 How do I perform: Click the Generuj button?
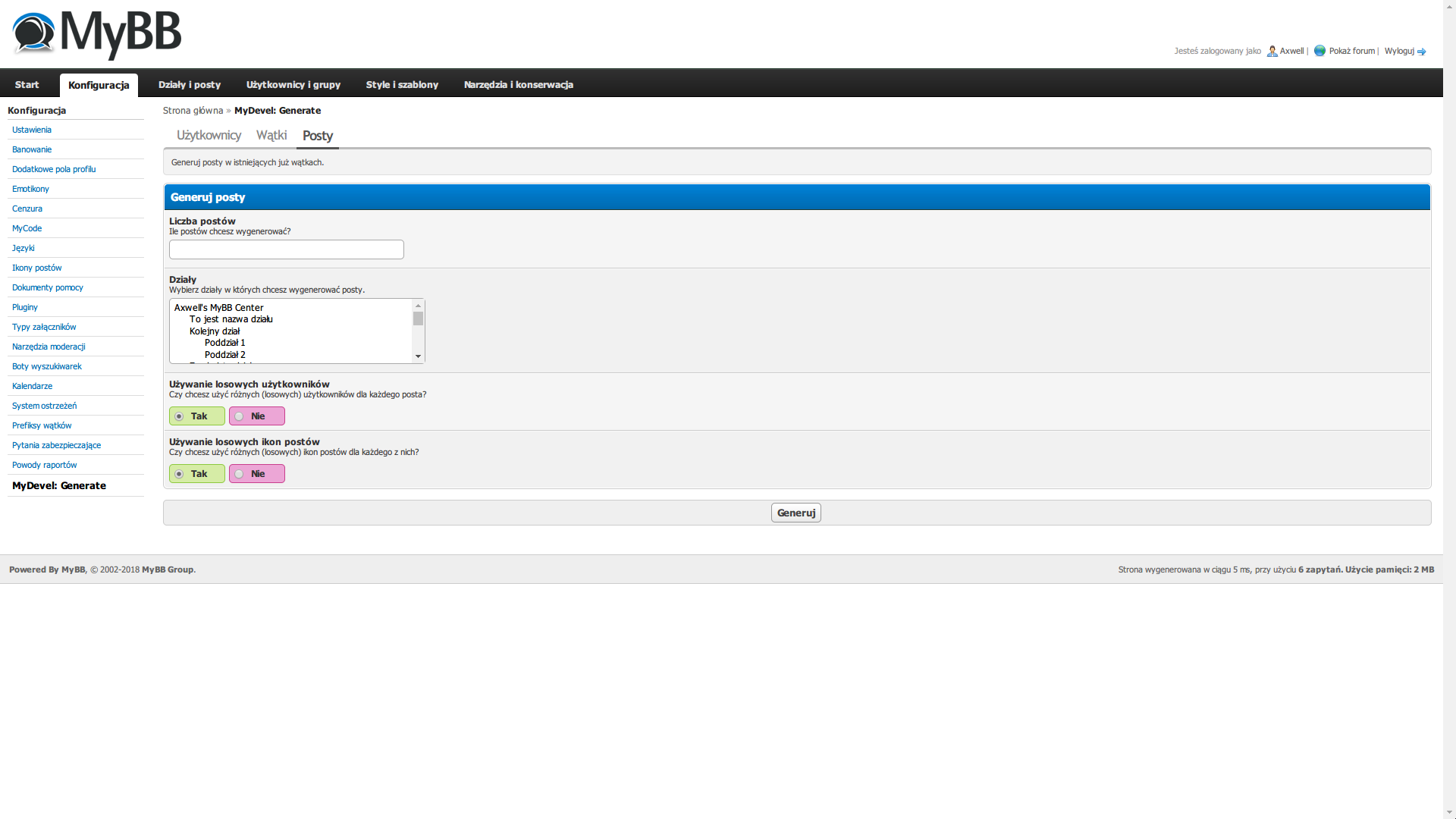[796, 513]
